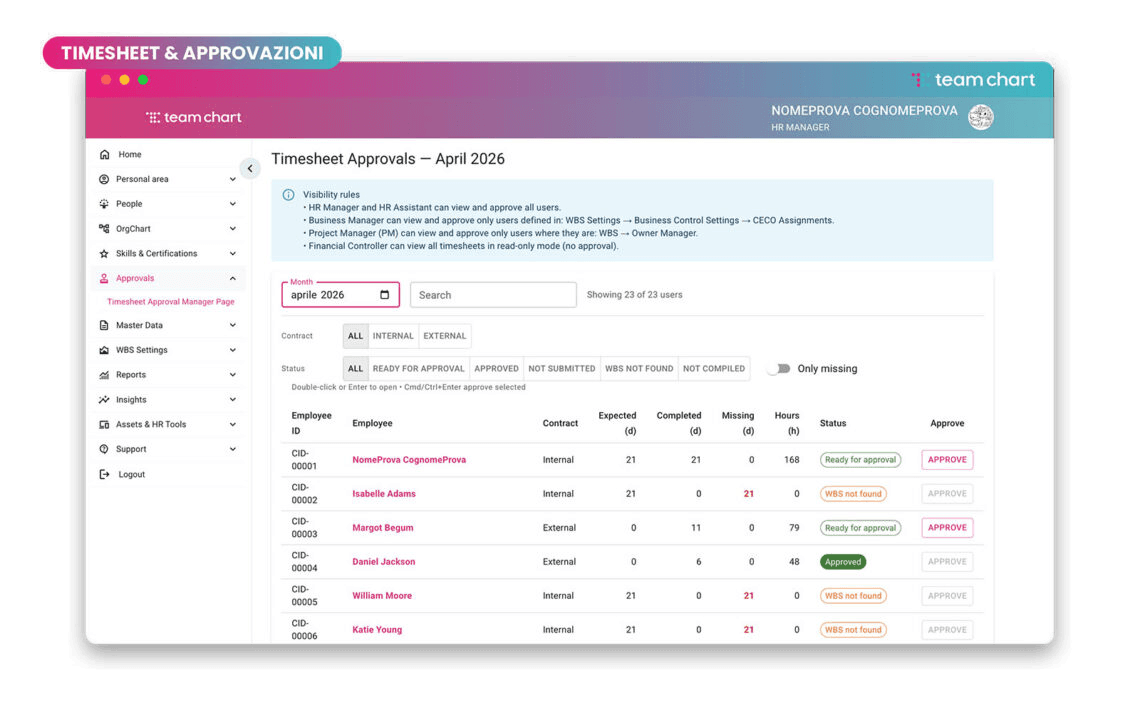Screen dimensions: 1140x713
Task: Click the Assets & HR Tools icon
Action: [x=104, y=424]
